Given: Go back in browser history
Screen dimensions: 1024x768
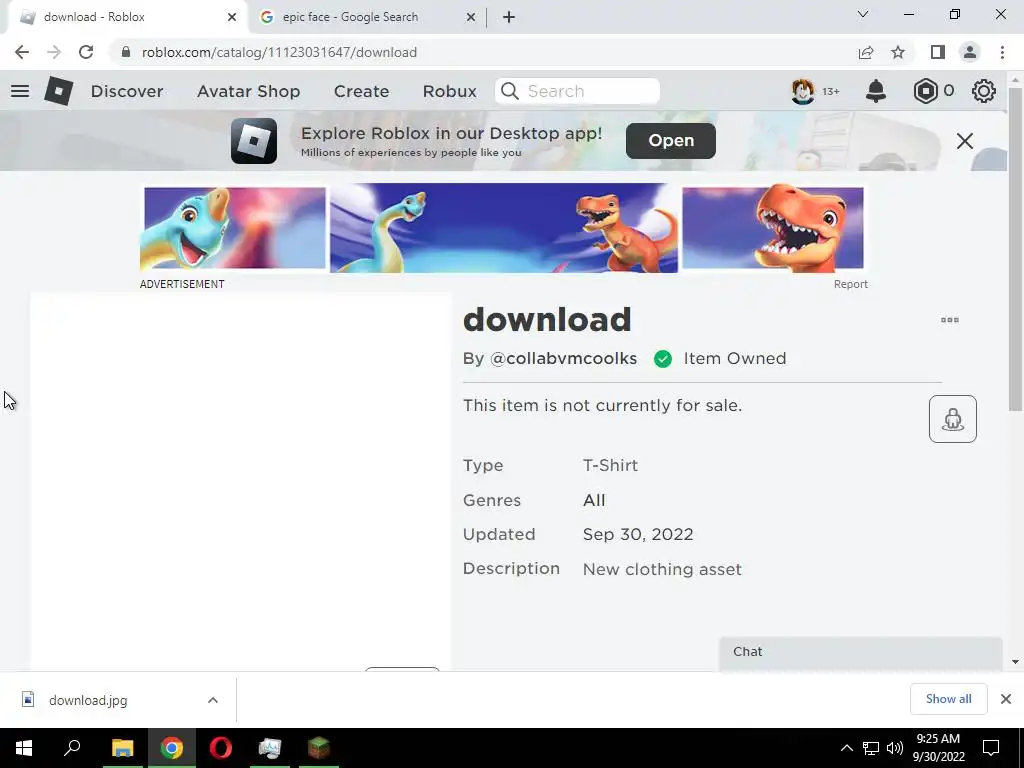Looking at the screenshot, I should (22, 52).
